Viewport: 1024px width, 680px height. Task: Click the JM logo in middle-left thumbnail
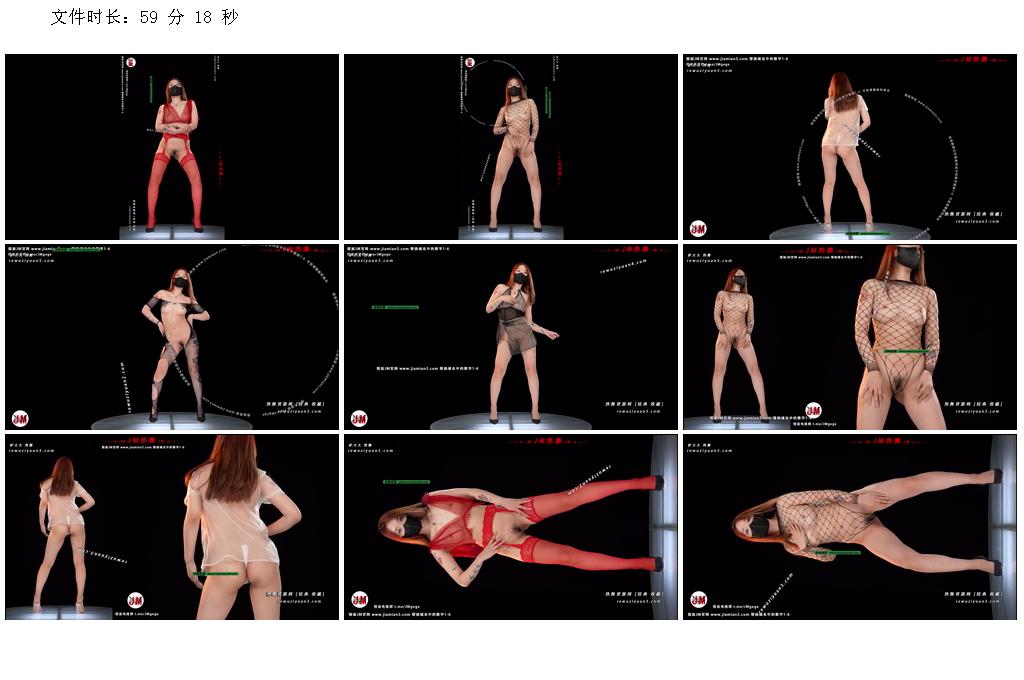coord(20,418)
